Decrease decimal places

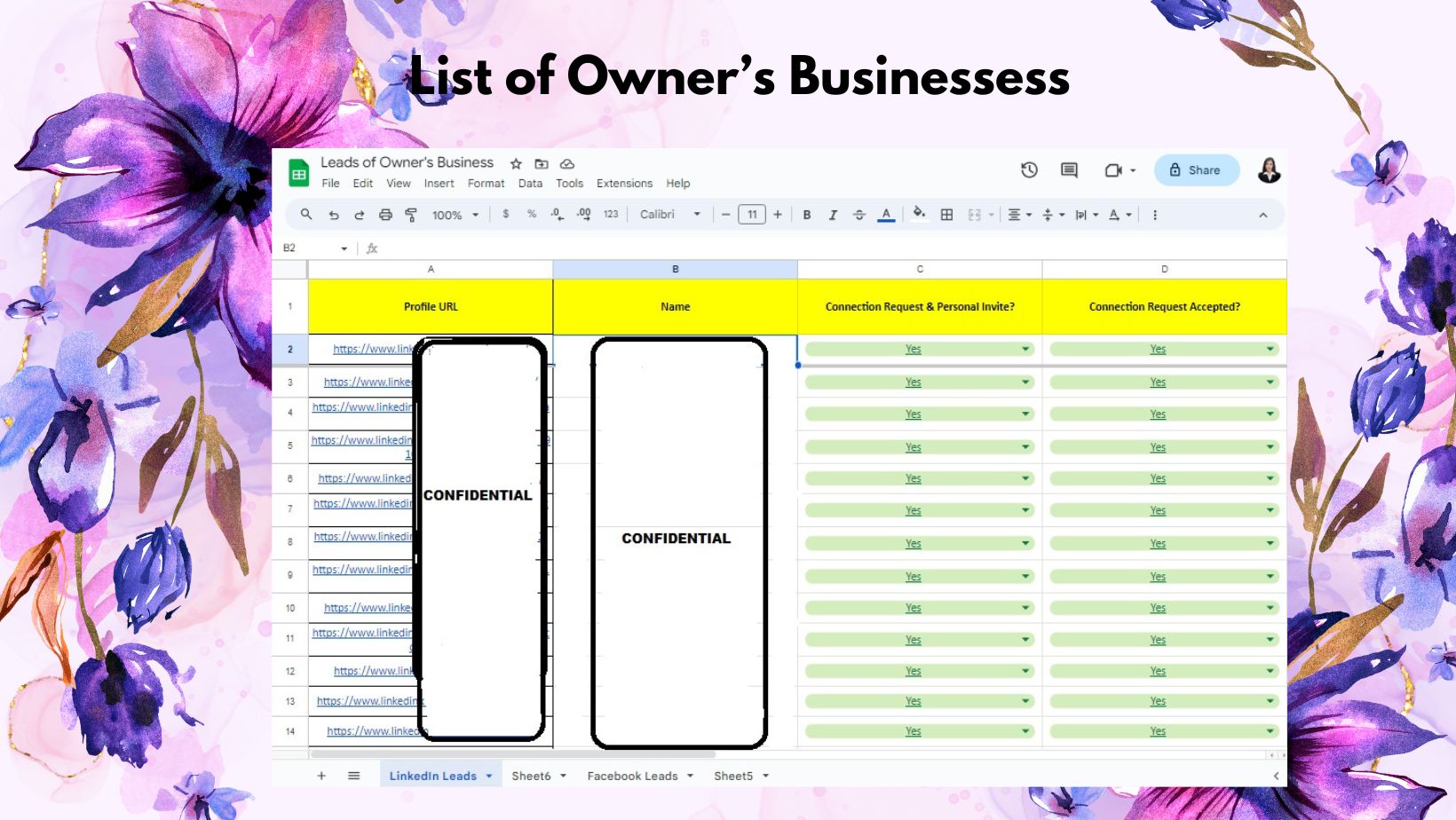coord(557,214)
